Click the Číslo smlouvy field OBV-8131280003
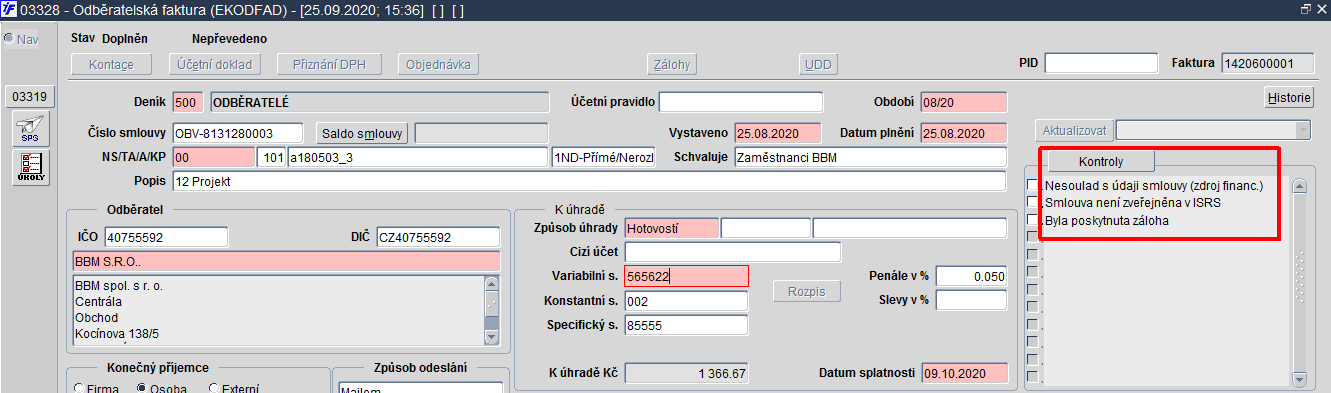The image size is (1331, 393). 237,133
